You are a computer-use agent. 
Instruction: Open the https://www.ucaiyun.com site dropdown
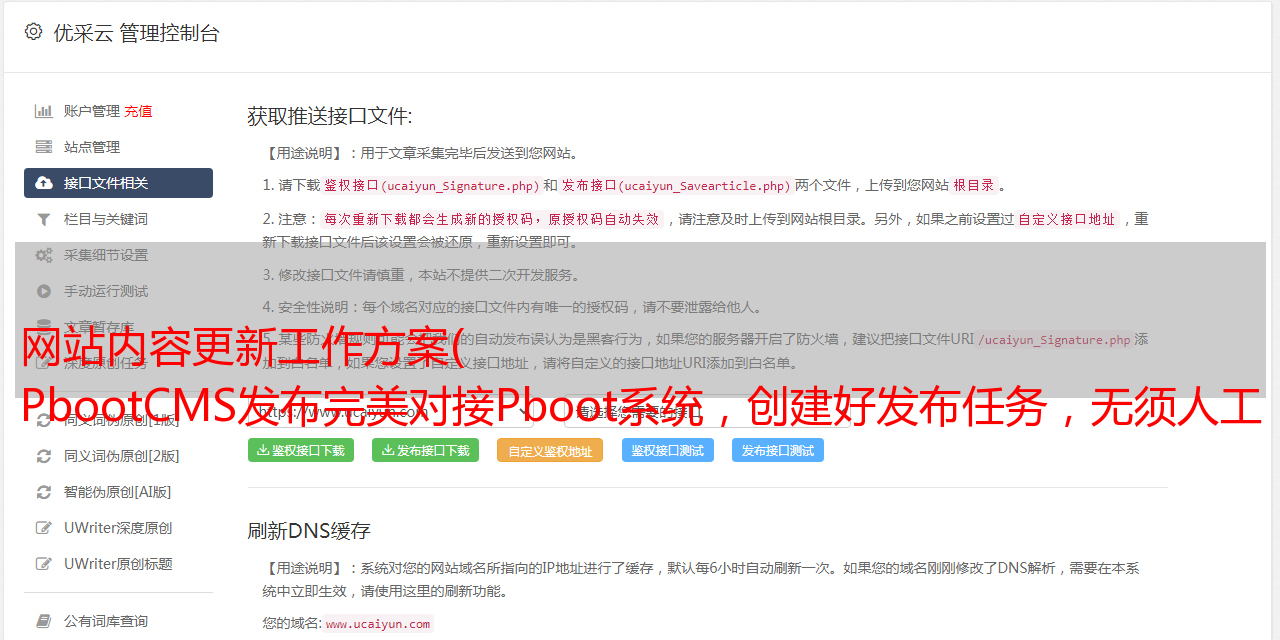(x=390, y=411)
